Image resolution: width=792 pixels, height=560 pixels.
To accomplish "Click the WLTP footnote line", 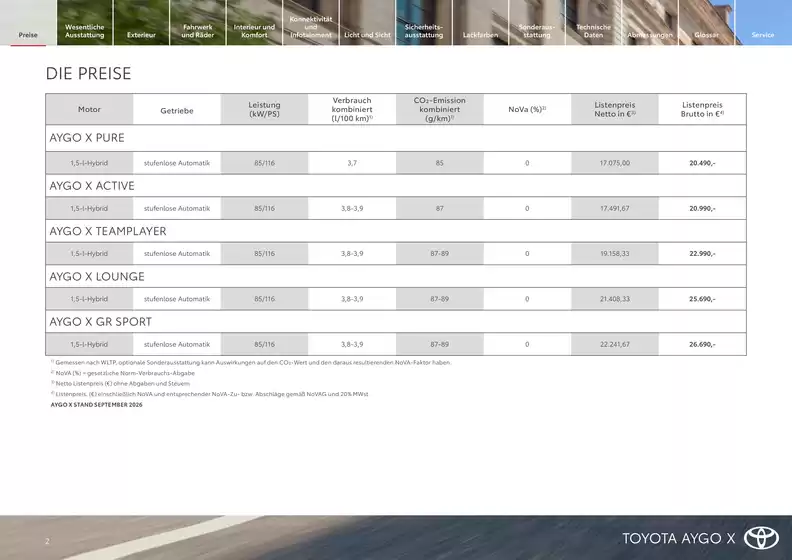I will click(x=251, y=363).
